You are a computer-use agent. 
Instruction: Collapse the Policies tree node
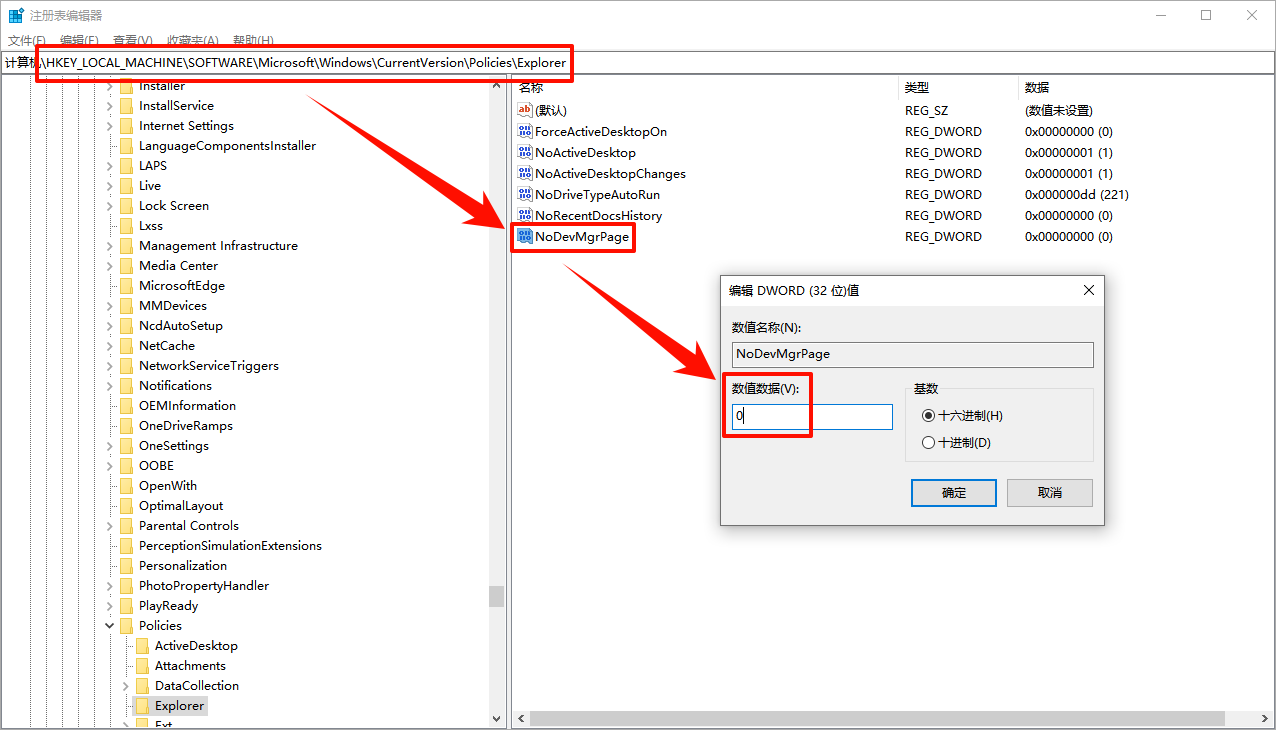(x=110, y=625)
